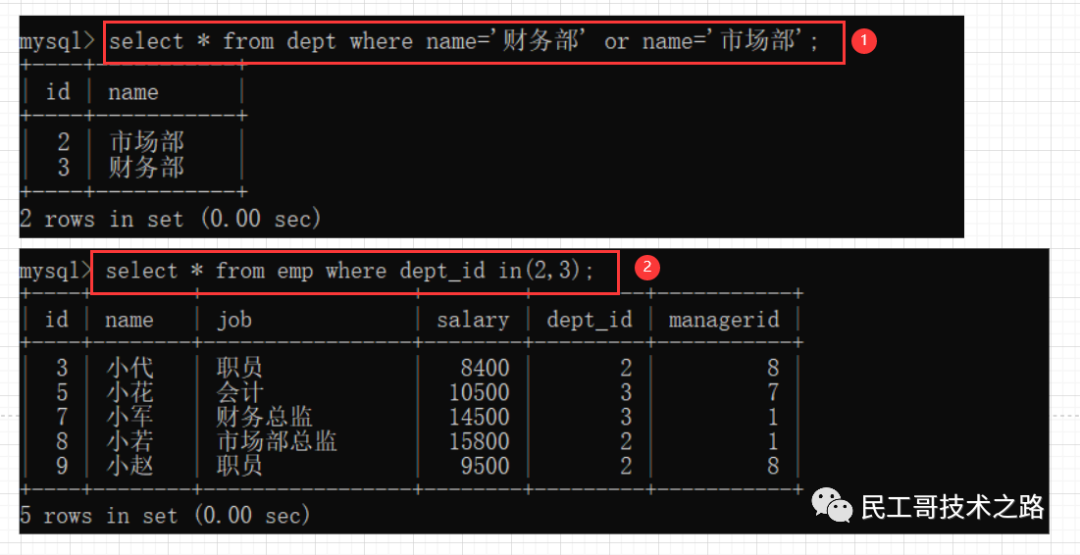Click the 'dept_id' column header
Screen dimensions: 1080x555
(589, 320)
